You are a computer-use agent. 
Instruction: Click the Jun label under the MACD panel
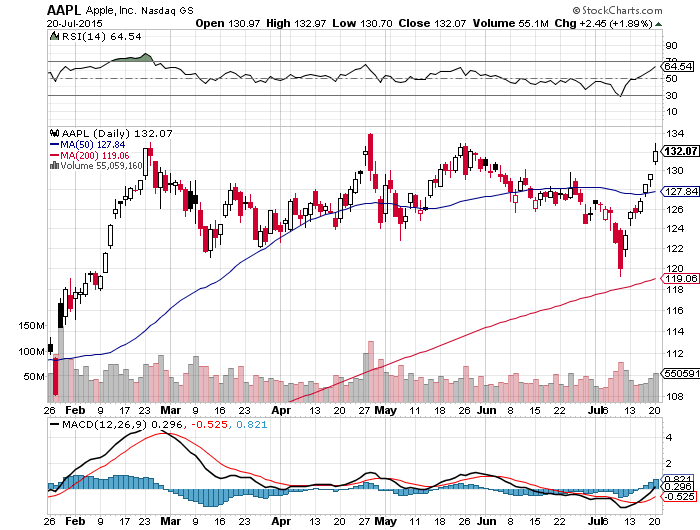[486, 521]
